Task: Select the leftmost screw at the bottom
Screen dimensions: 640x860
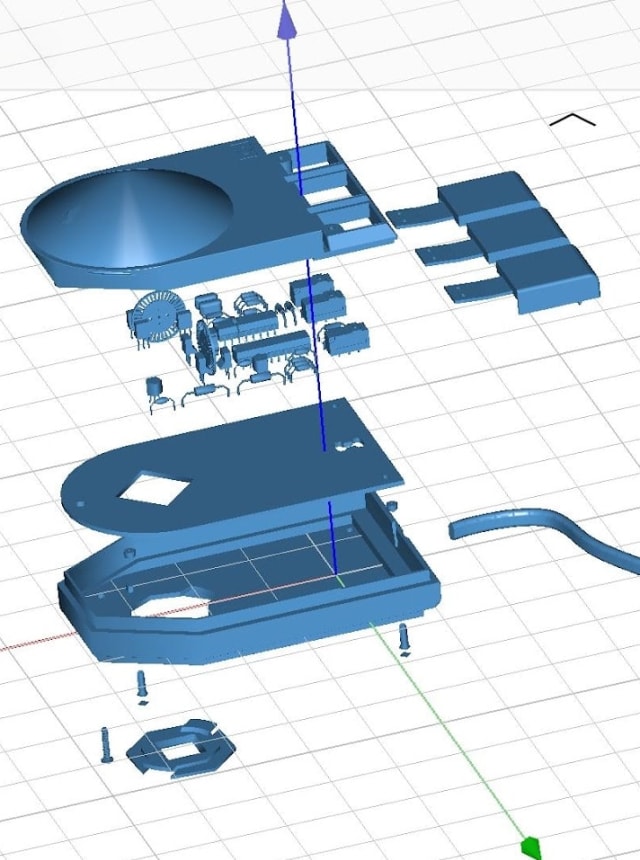Action: [x=106, y=745]
